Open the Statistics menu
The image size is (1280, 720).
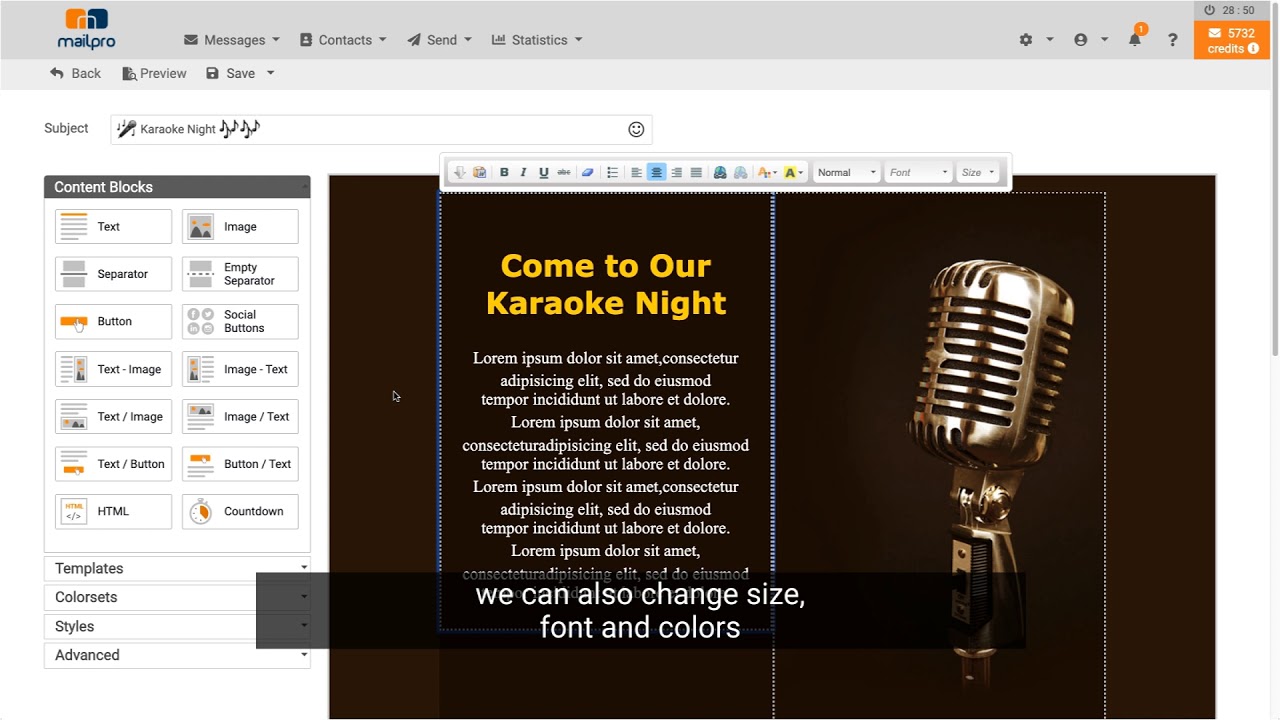click(x=537, y=40)
